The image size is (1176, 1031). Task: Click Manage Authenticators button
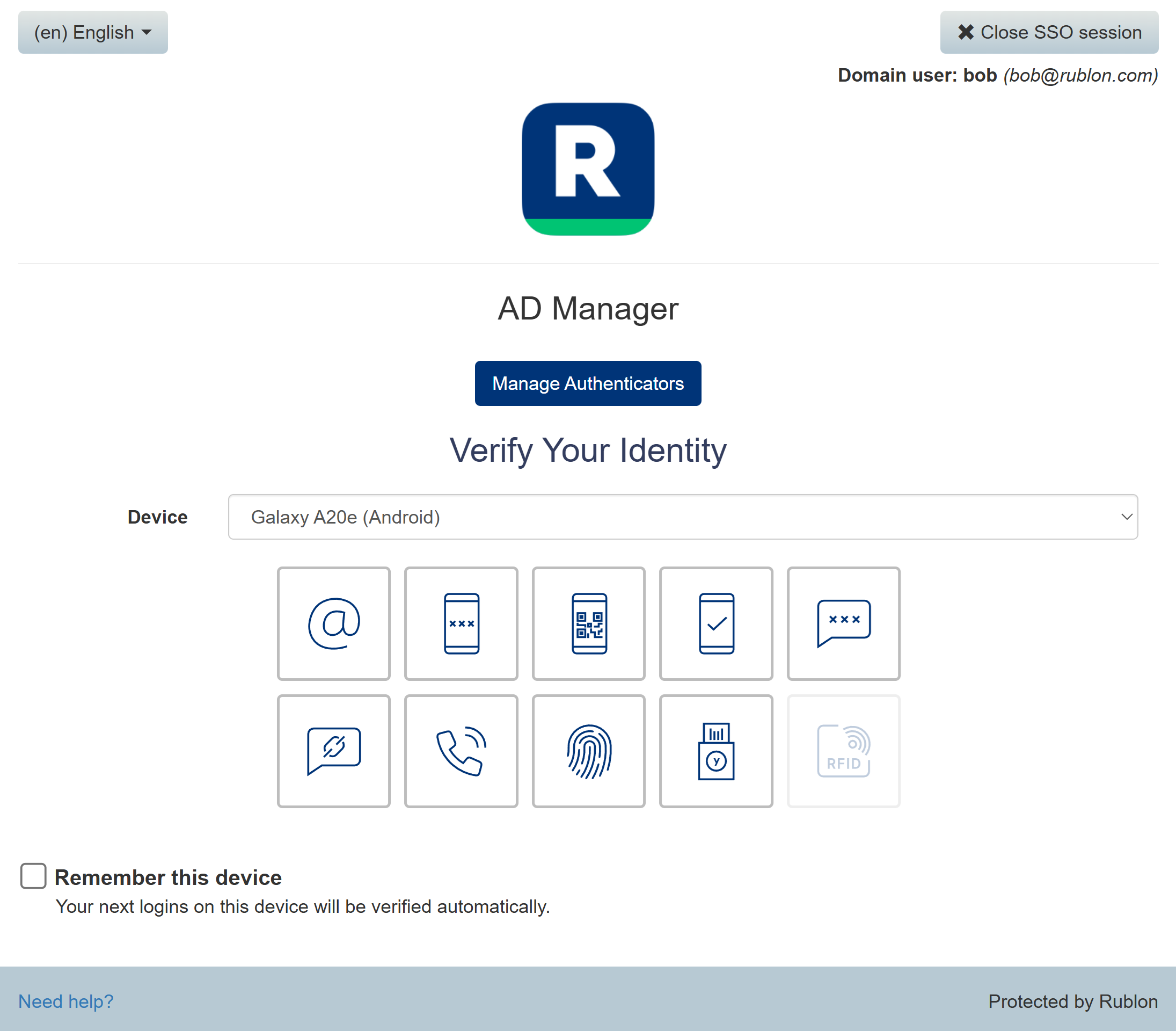pos(588,383)
